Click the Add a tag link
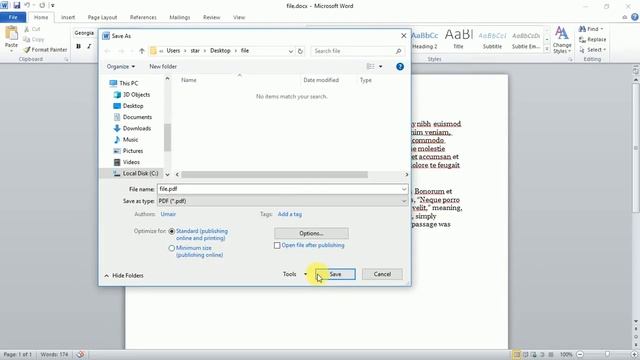Screen dimensions: 640x360 (290, 214)
